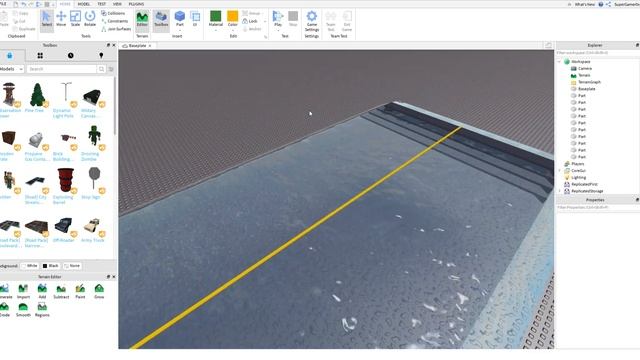640x360 pixels.
Task: Select the Terrain Subtract tool
Action: pos(61,291)
